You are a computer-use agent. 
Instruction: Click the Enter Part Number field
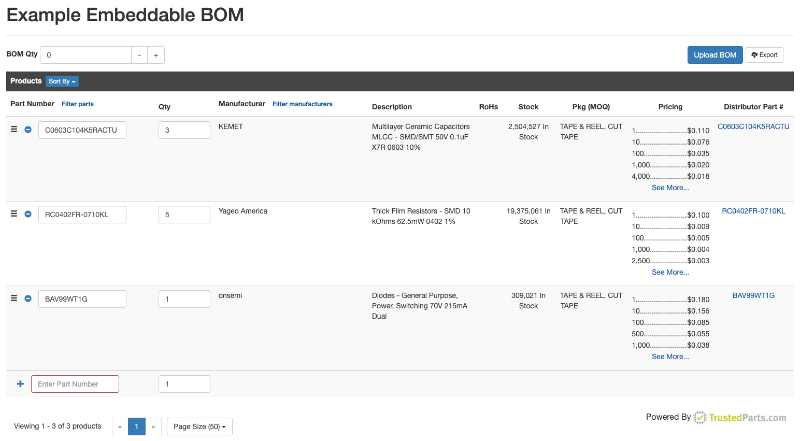pos(75,384)
